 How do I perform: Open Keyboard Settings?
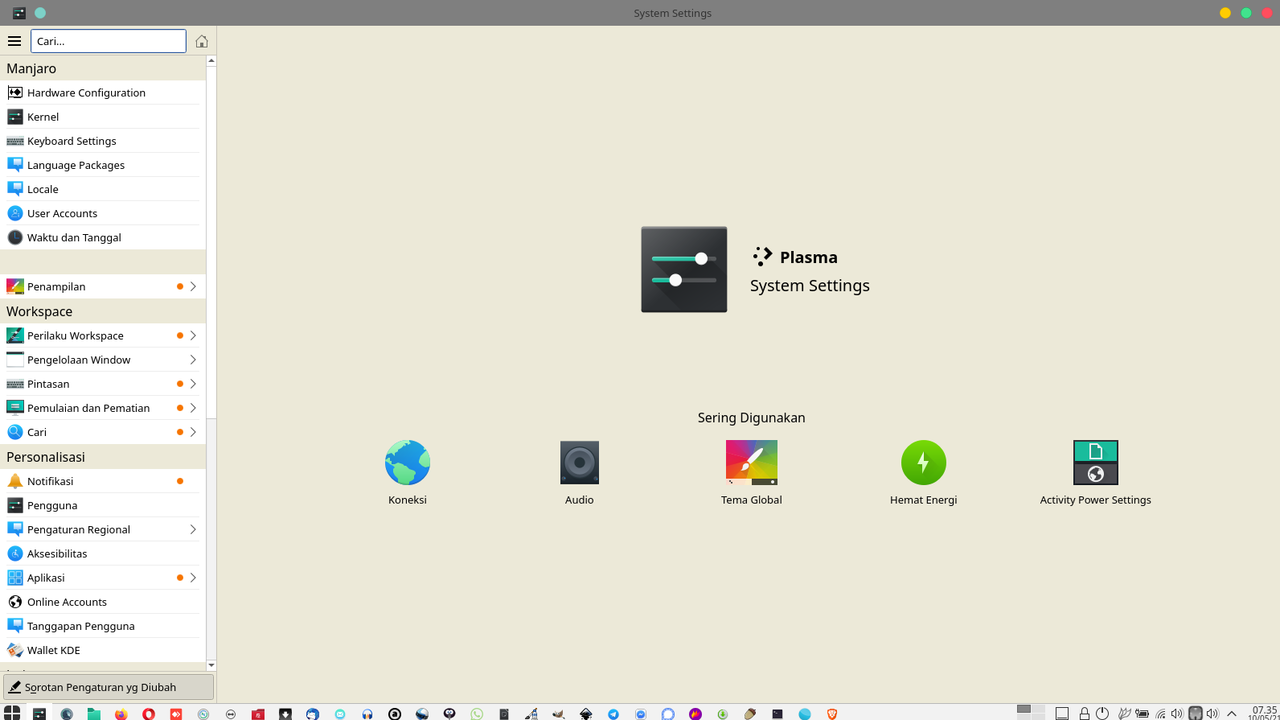[103, 141]
